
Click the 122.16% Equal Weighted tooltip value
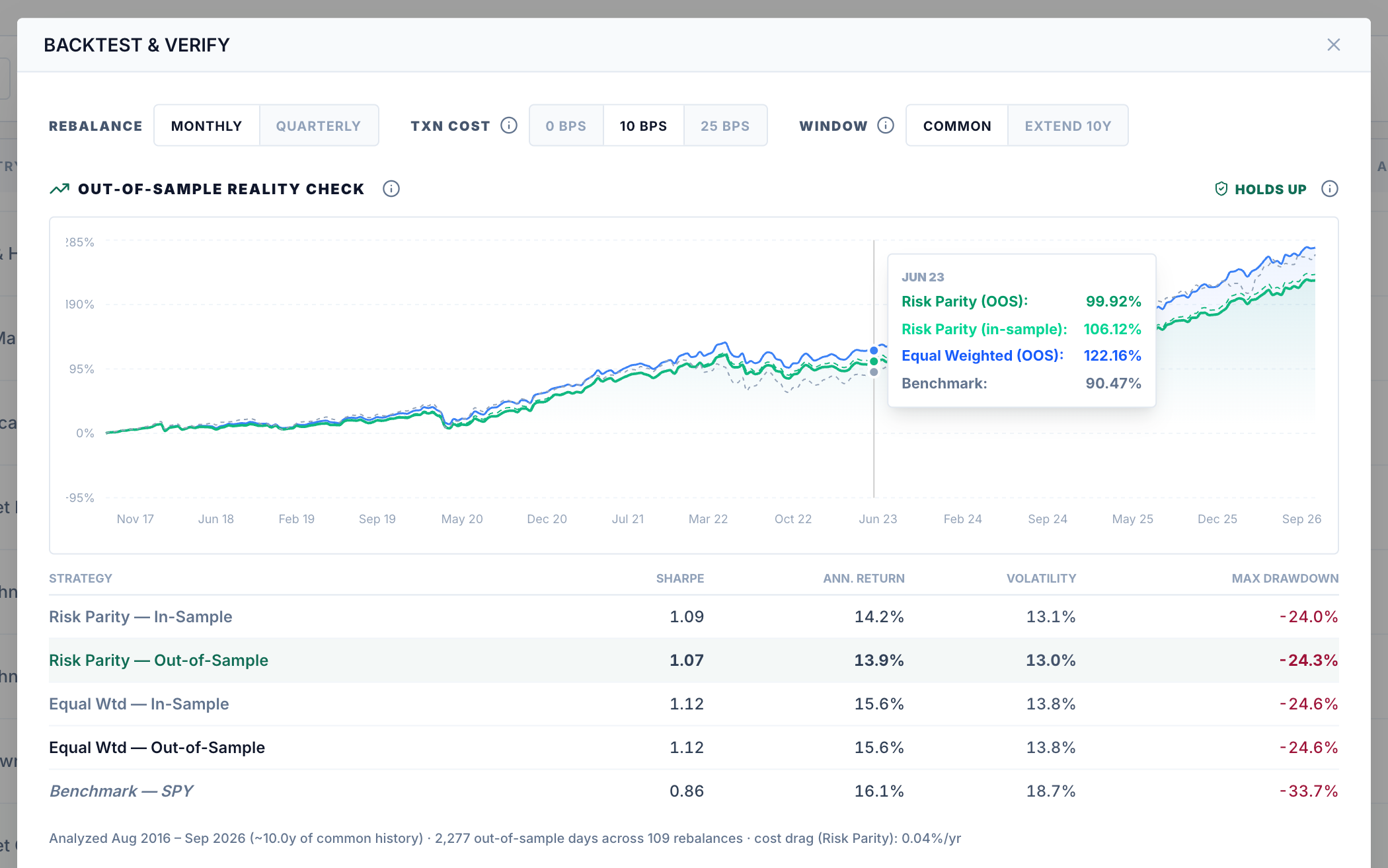point(1112,355)
